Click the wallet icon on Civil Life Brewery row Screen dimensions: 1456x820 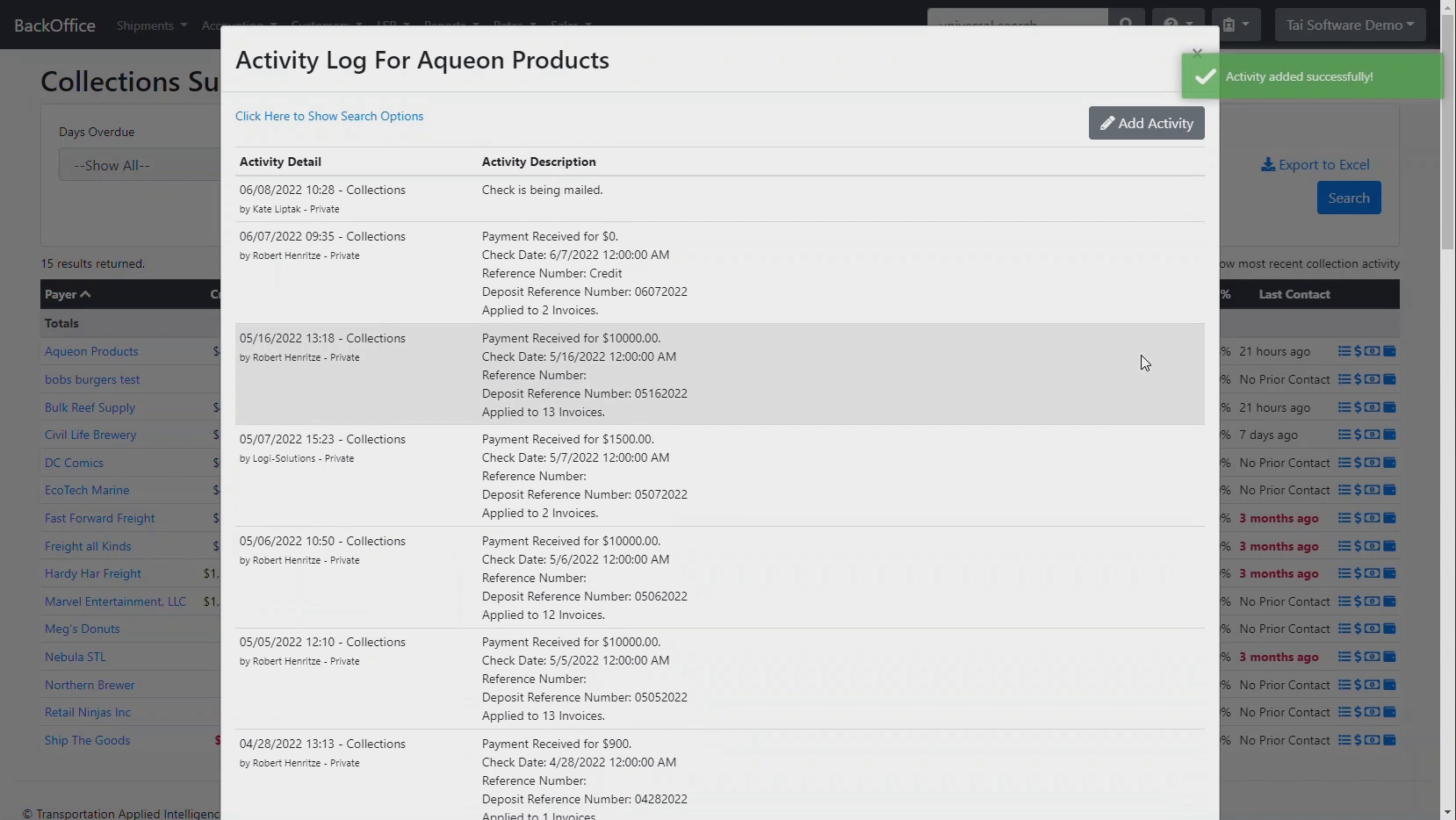(x=1389, y=435)
